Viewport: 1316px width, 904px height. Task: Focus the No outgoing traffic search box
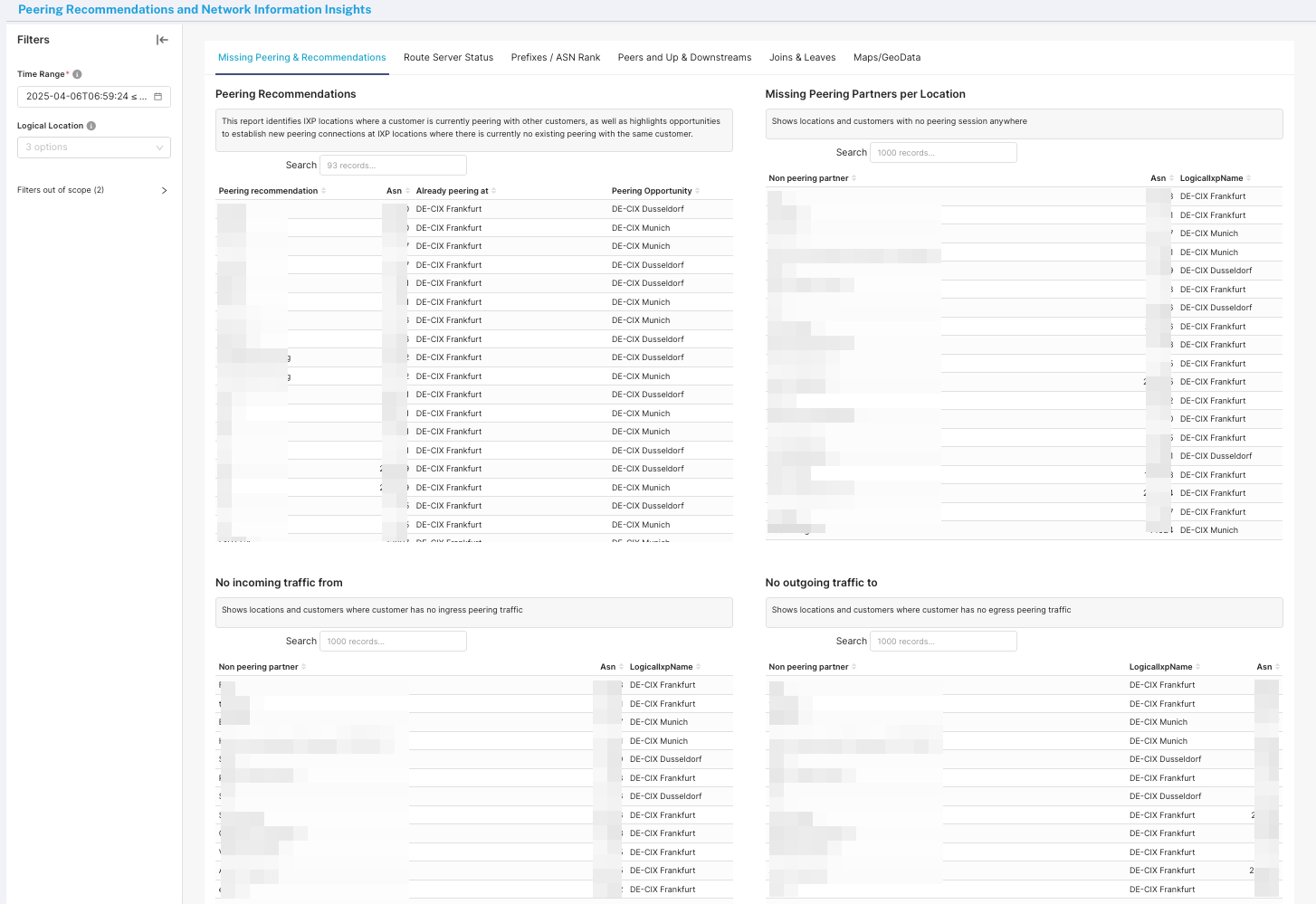943,642
